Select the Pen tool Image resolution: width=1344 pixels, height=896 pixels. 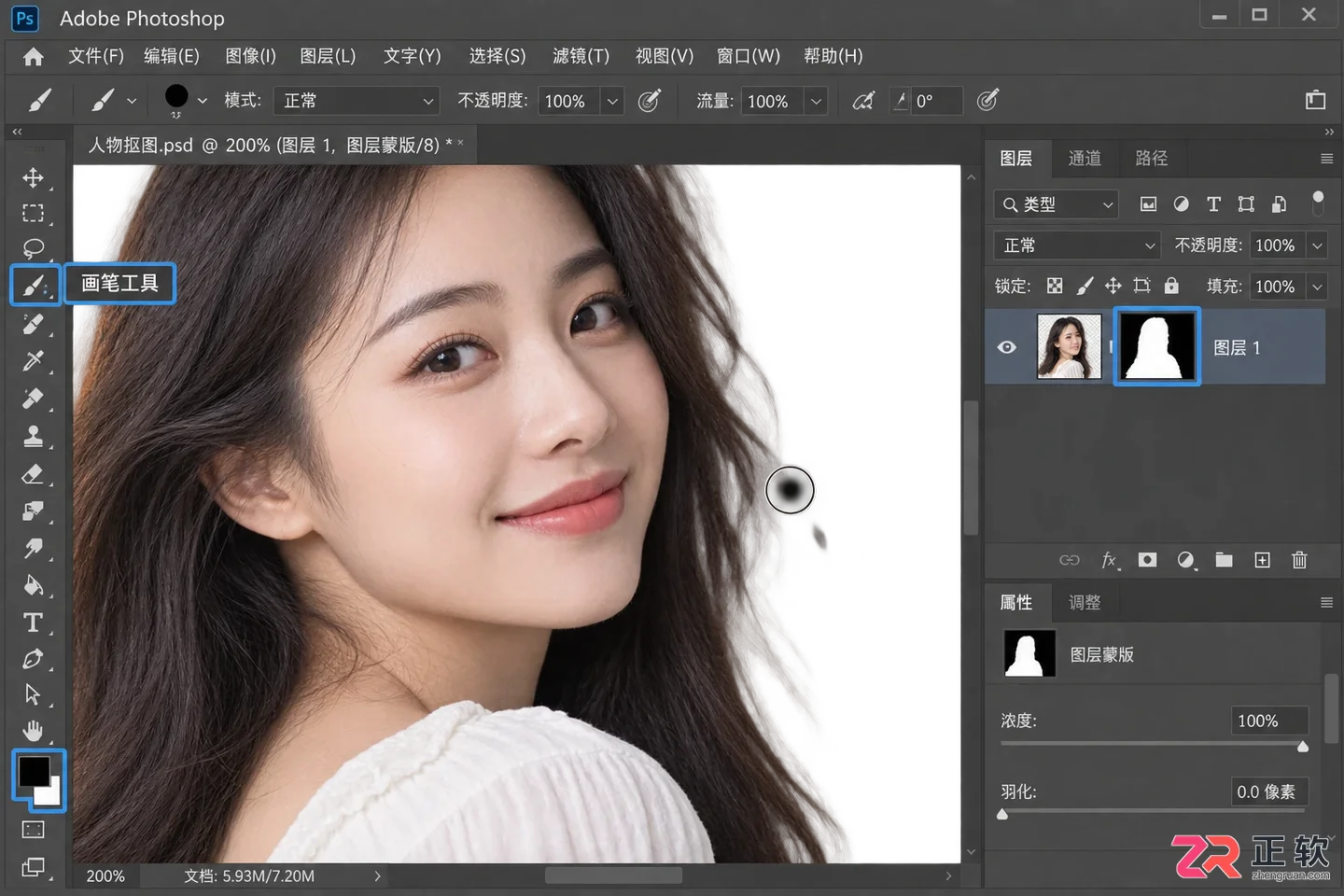[x=33, y=659]
